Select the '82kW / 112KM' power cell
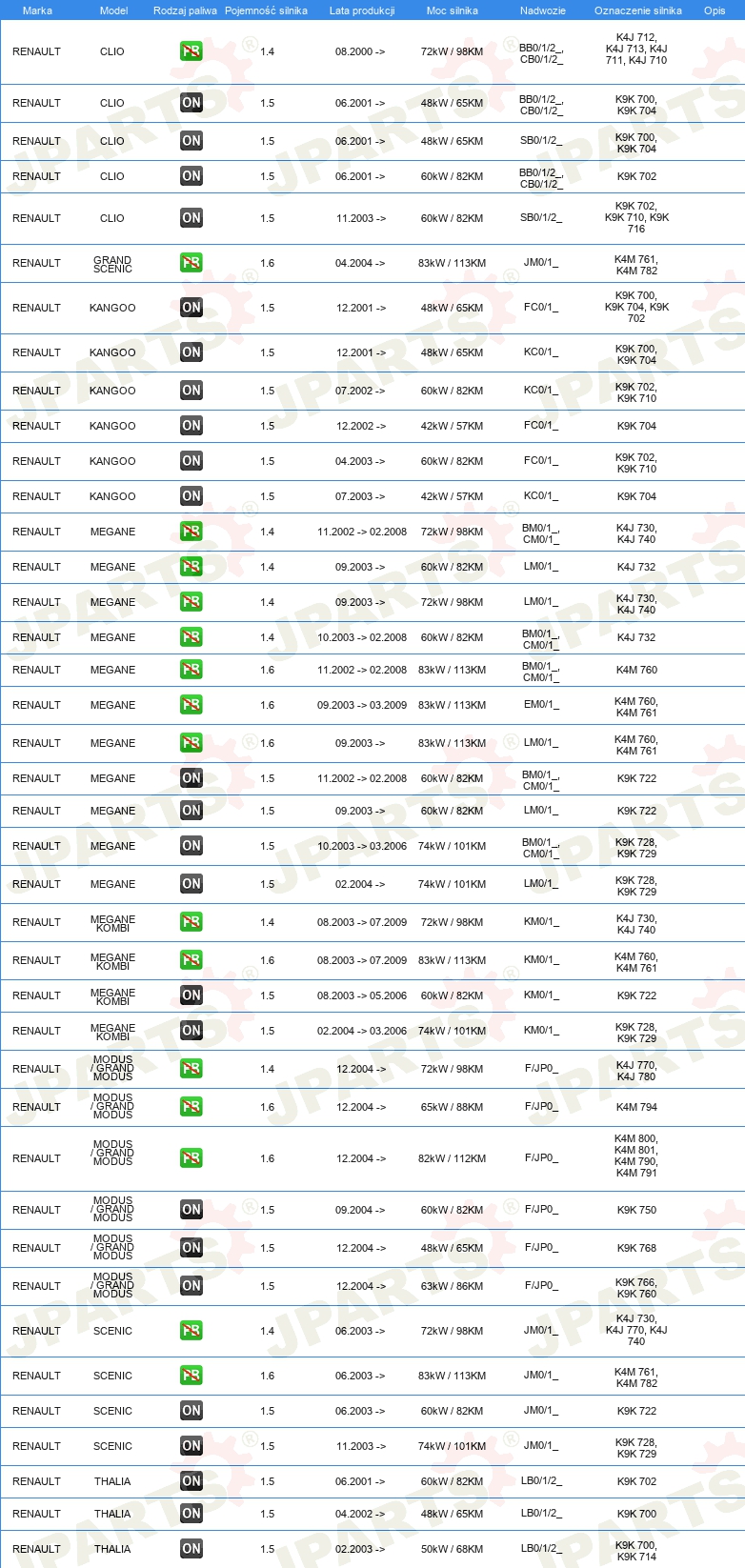 click(452, 1158)
